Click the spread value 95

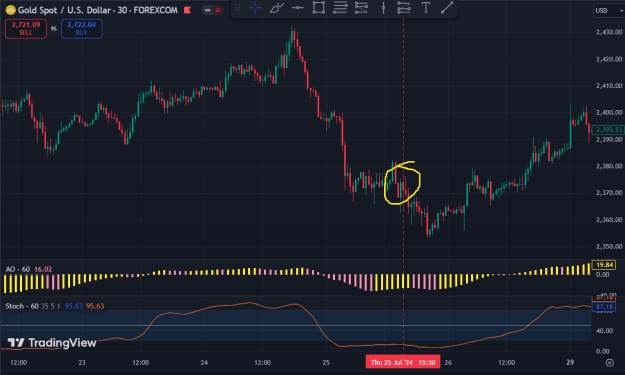click(54, 29)
